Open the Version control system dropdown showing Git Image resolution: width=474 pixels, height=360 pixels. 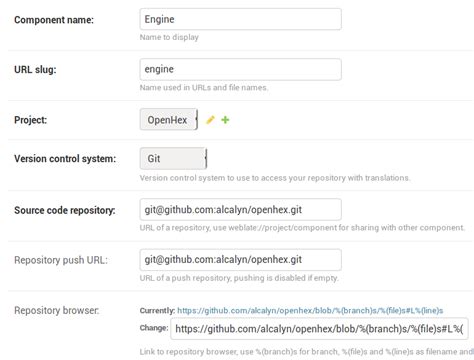pos(173,158)
